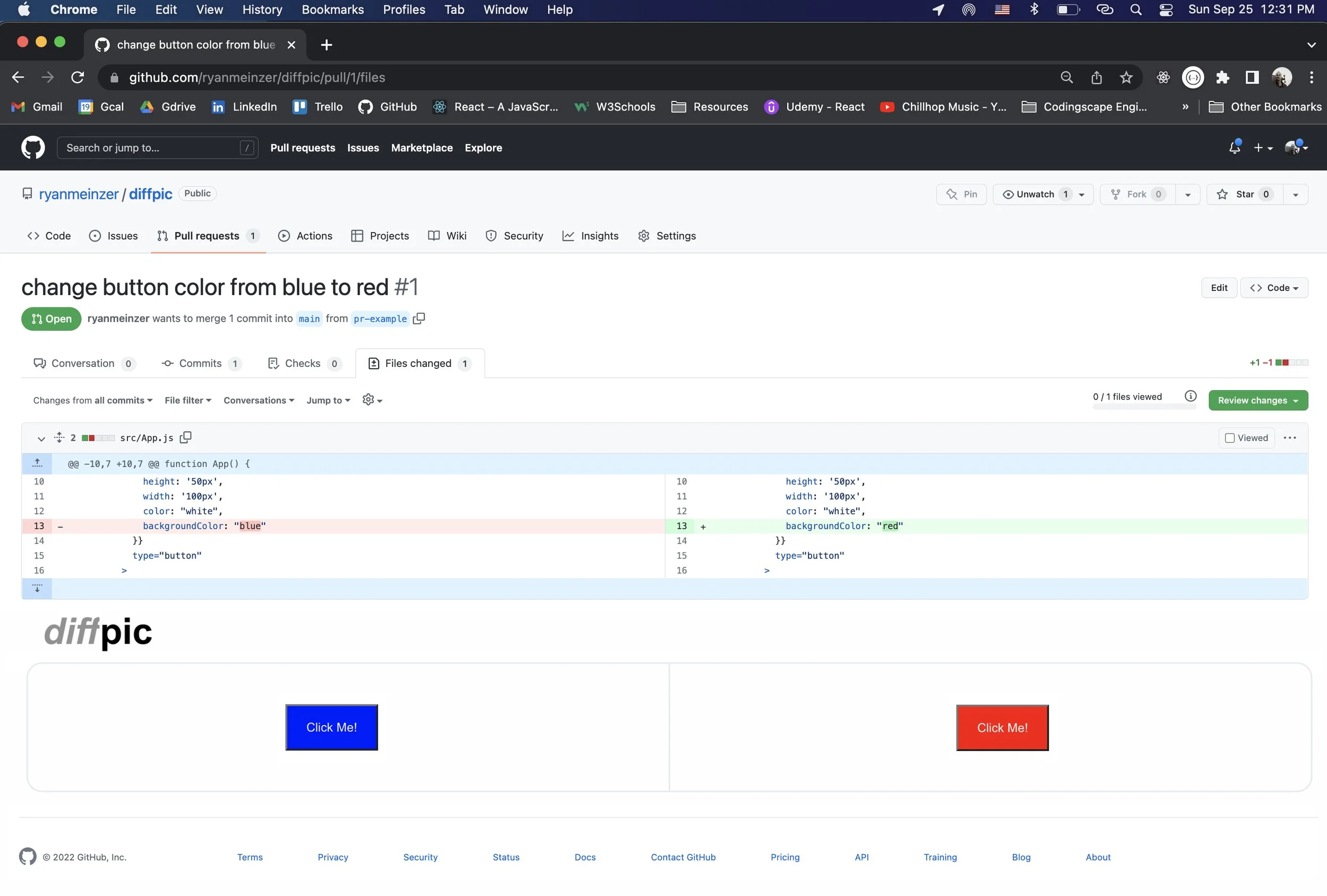Click the expand-down arrows below the diff

pyautogui.click(x=37, y=588)
